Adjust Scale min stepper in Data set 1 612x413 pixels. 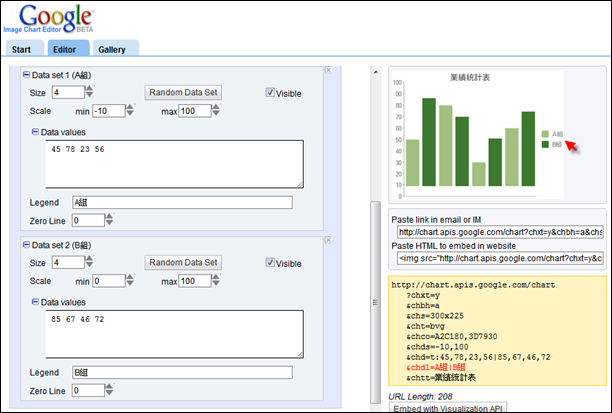click(130, 110)
